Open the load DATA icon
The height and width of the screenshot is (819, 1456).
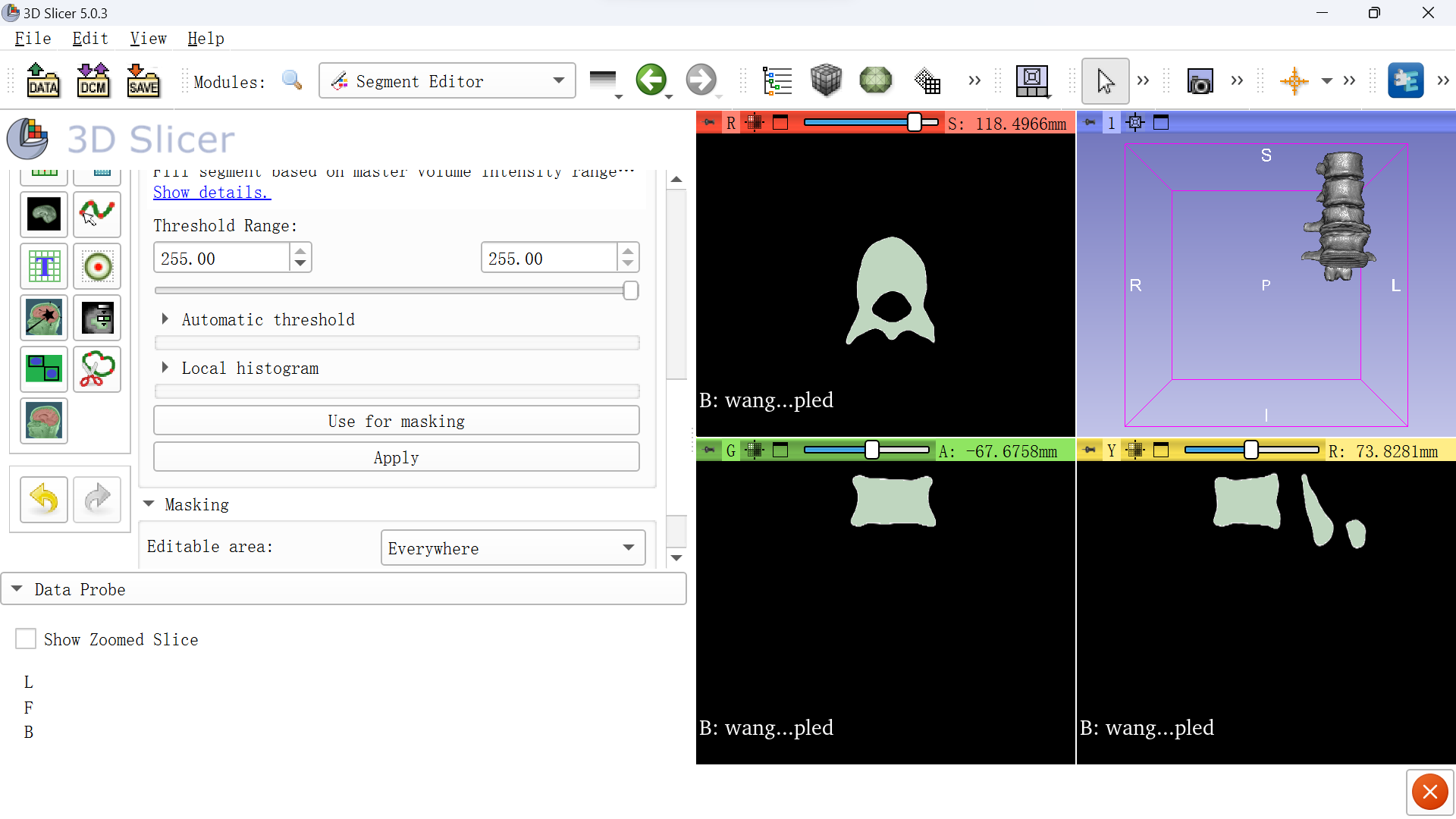click(43, 80)
